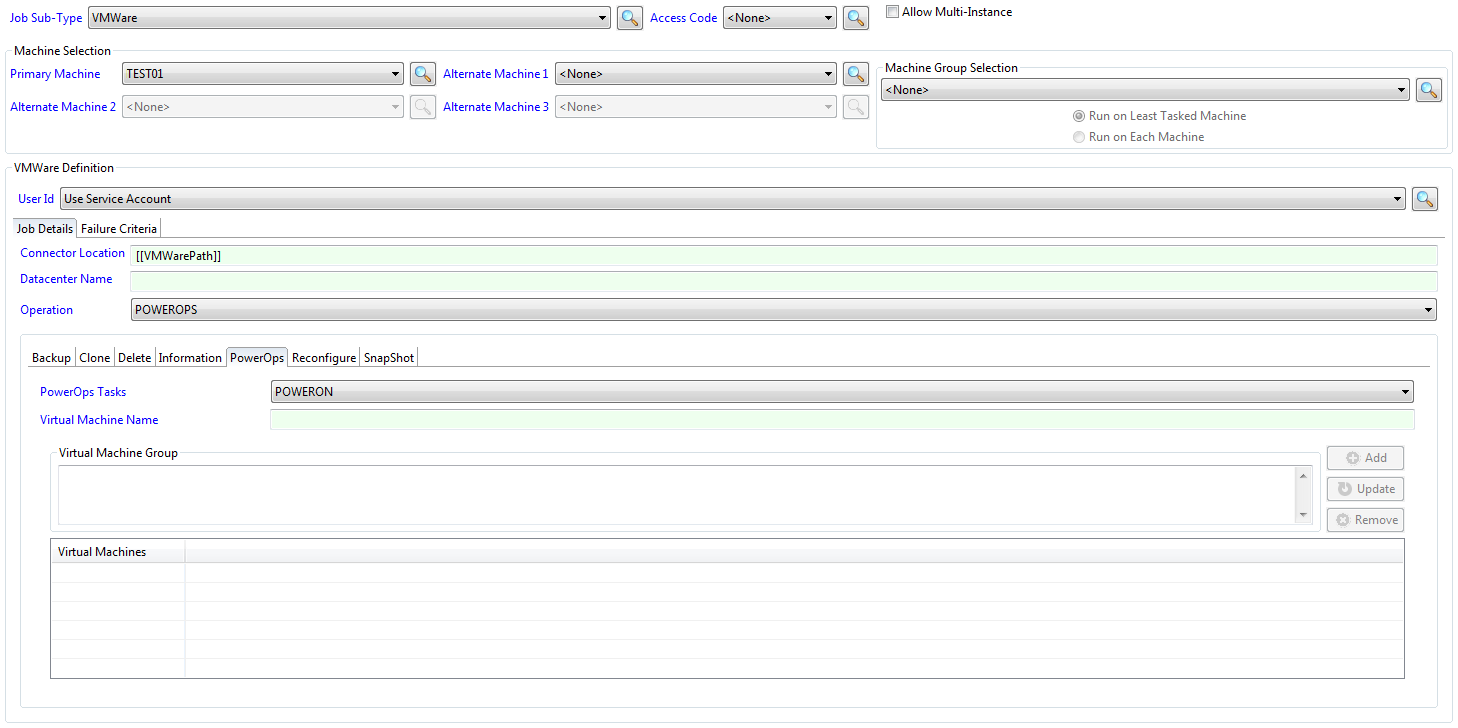Screen dimensions: 1458x728
Task: Open the Alternate Machine 2 dropdown
Action: click(x=263, y=107)
